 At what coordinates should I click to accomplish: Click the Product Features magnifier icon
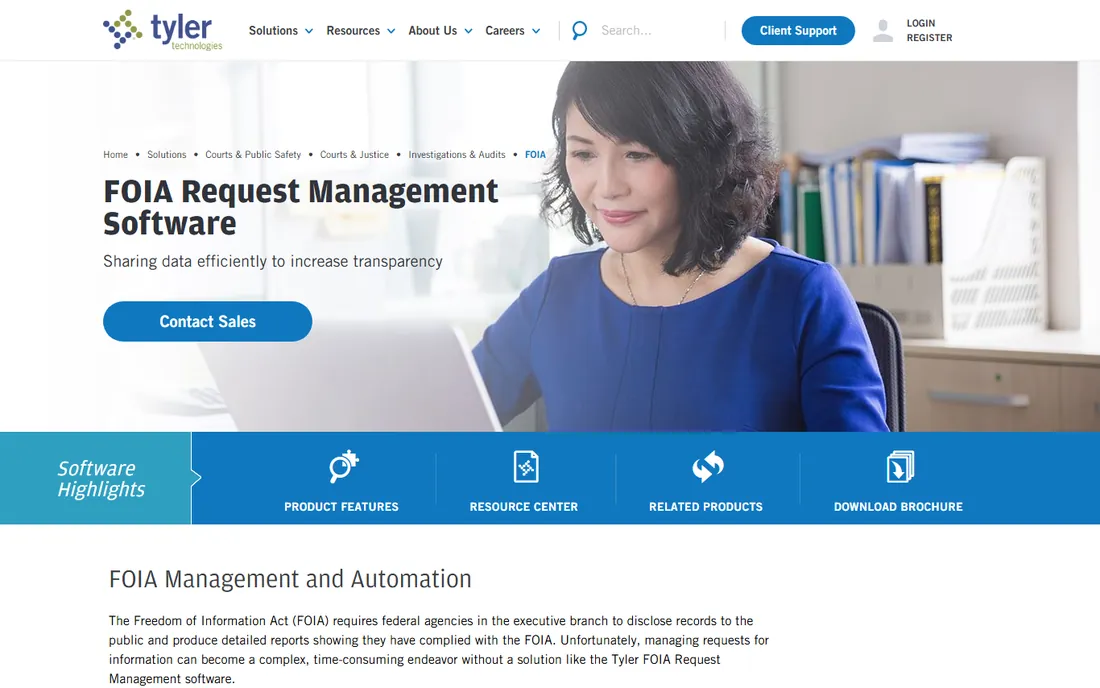tap(344, 467)
